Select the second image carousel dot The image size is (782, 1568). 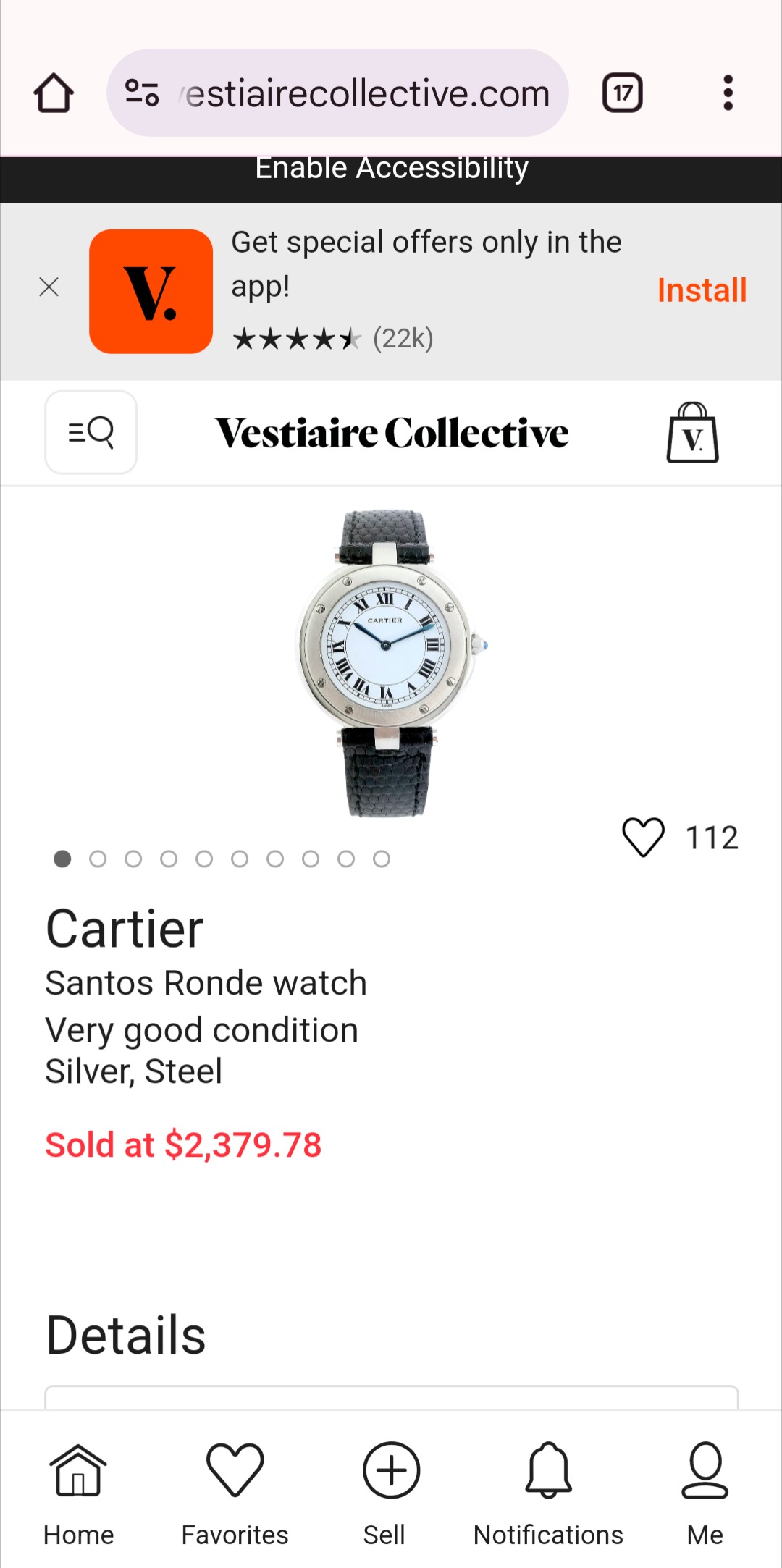pyautogui.click(x=98, y=859)
